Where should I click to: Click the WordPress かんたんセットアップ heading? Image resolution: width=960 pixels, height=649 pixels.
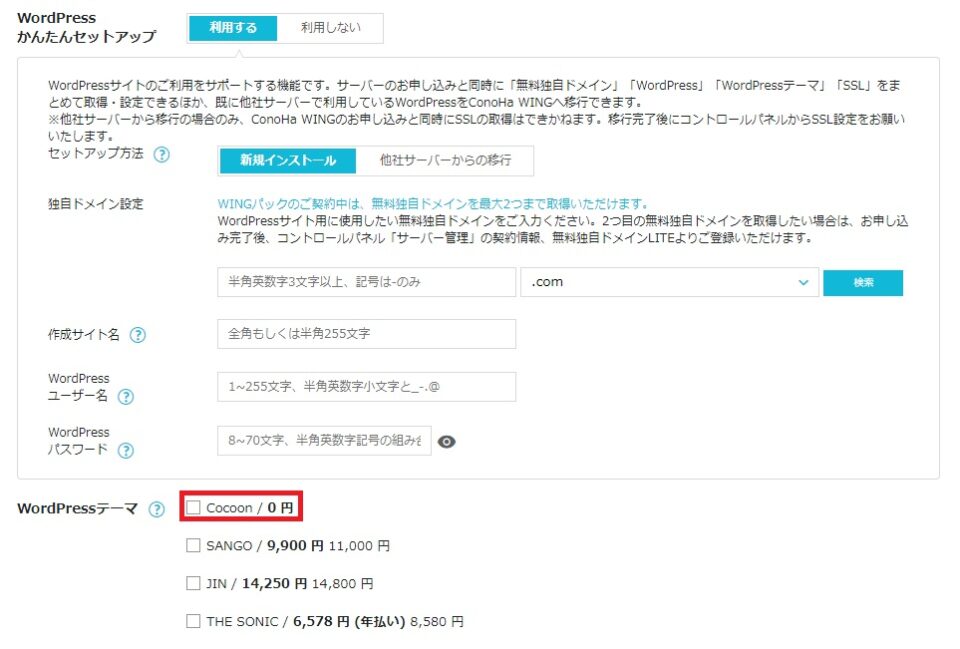point(86,28)
